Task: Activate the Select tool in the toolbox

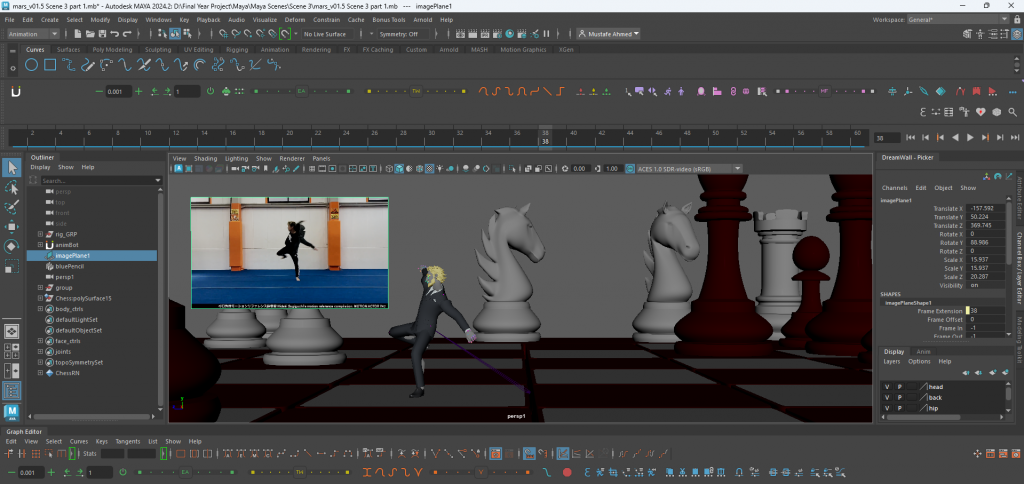Action: [x=12, y=167]
